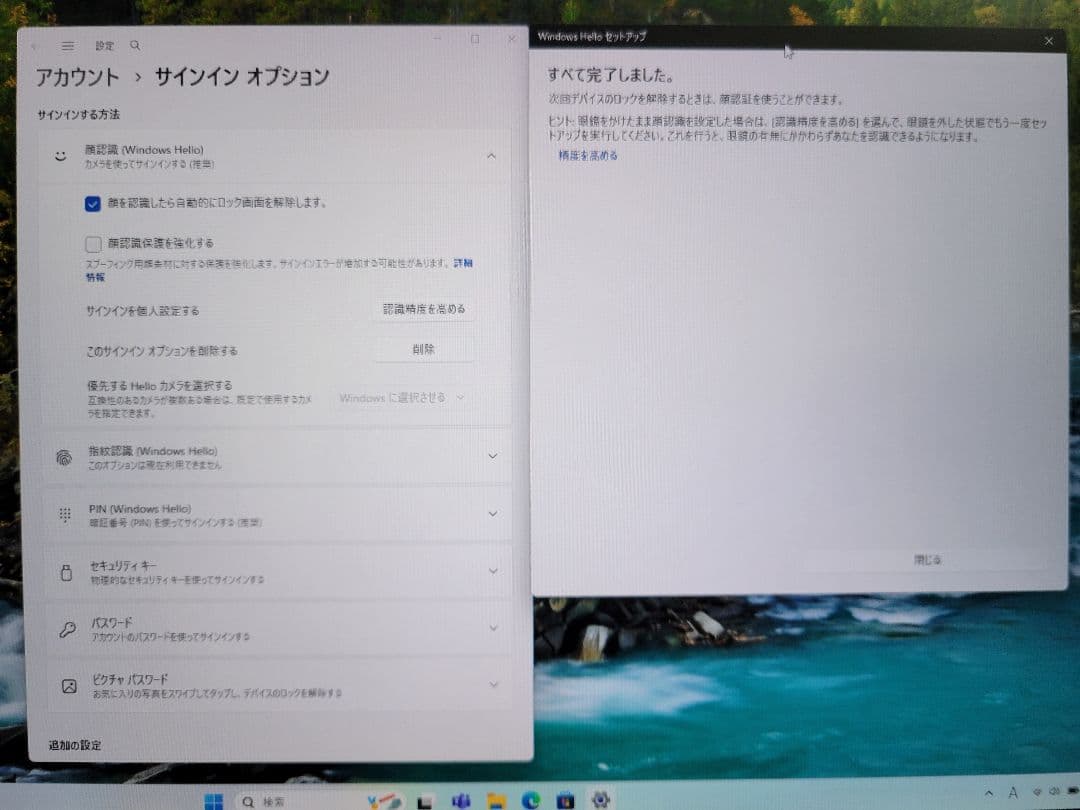Open 追加の設定 at the bottom
The width and height of the screenshot is (1080, 810).
point(75,745)
